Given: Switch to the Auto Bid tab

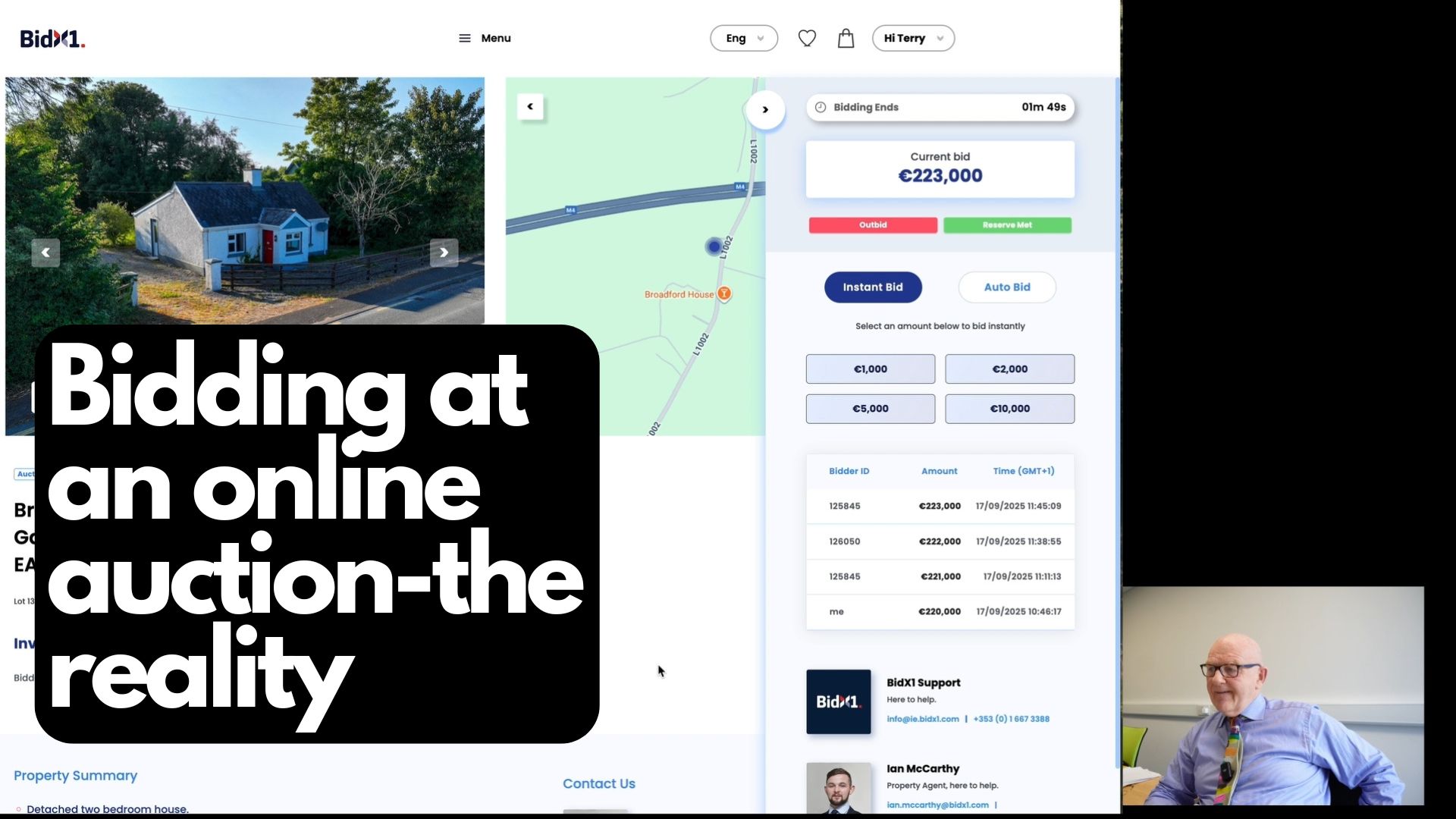Looking at the screenshot, I should click(1007, 287).
